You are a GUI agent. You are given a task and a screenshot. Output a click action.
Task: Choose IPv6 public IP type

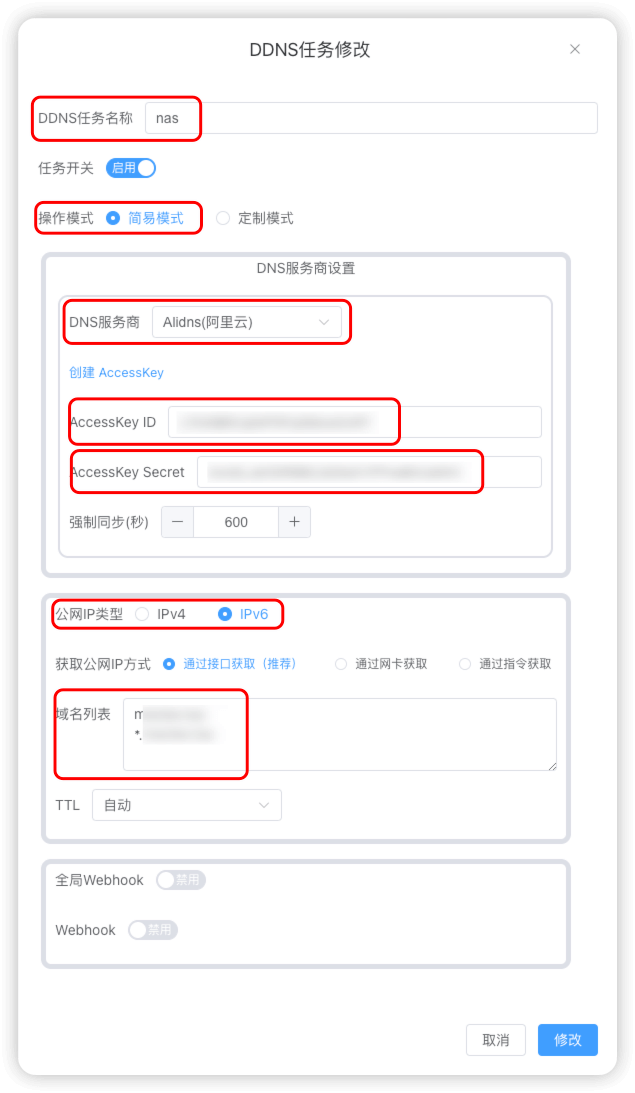pos(243,614)
